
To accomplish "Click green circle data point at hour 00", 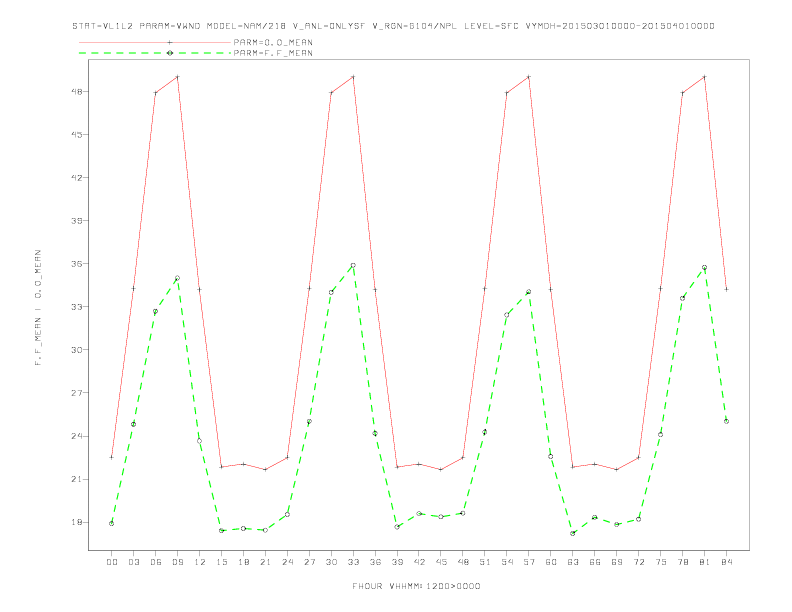I will coord(112,524).
